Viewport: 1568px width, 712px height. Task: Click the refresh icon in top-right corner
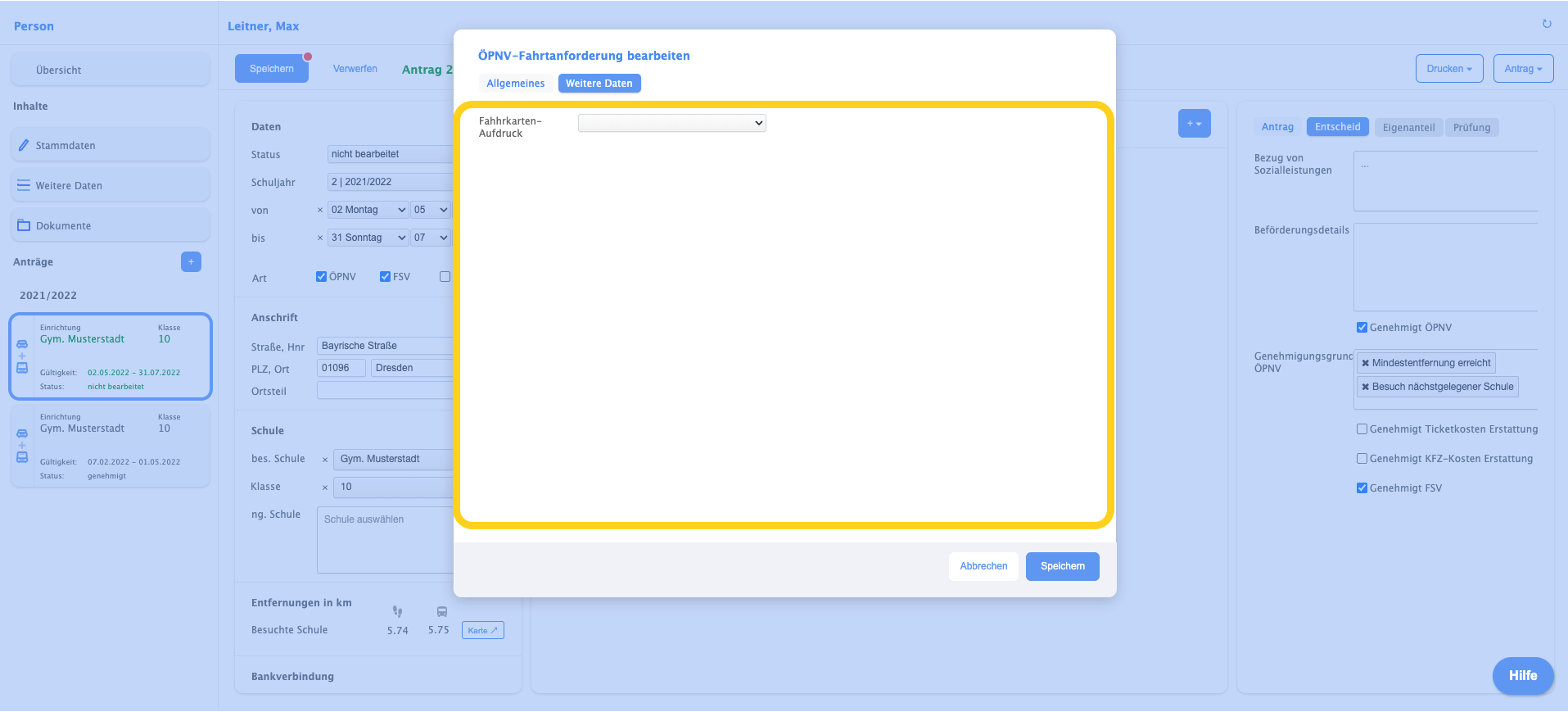tap(1547, 24)
